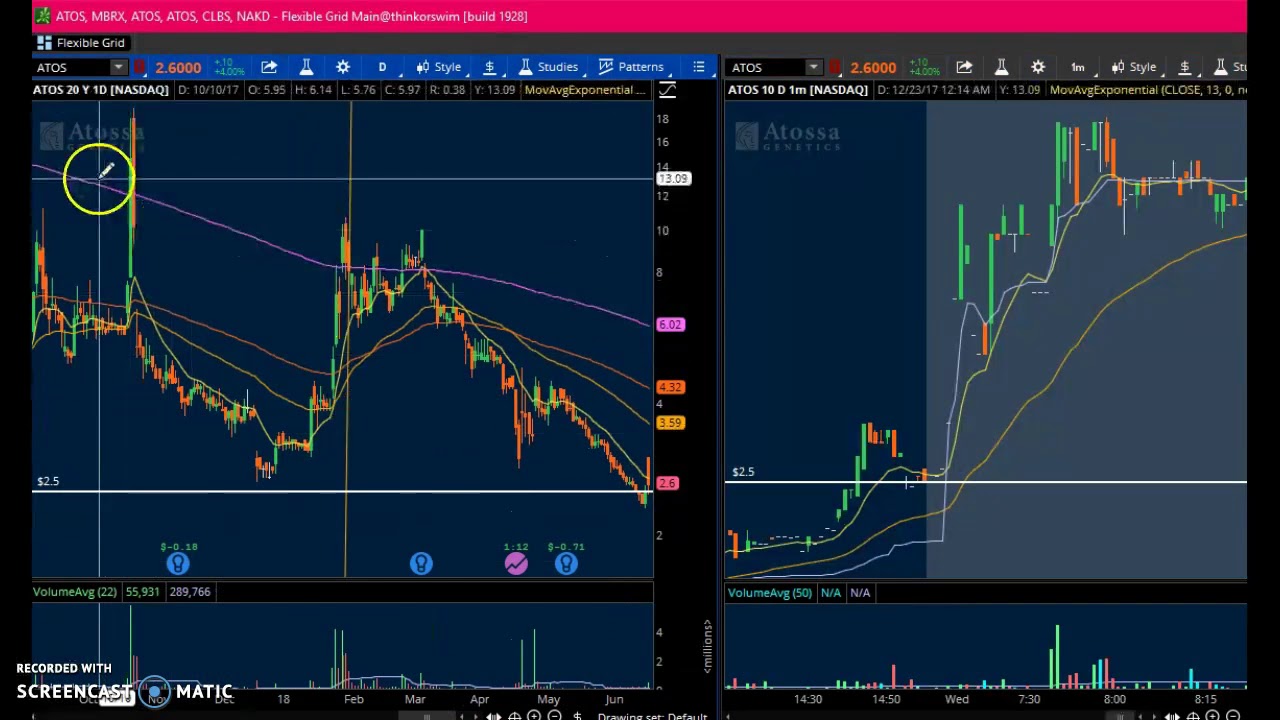Click the drawing tool icon beside left chart header
1280x720 pixels.
click(x=667, y=90)
